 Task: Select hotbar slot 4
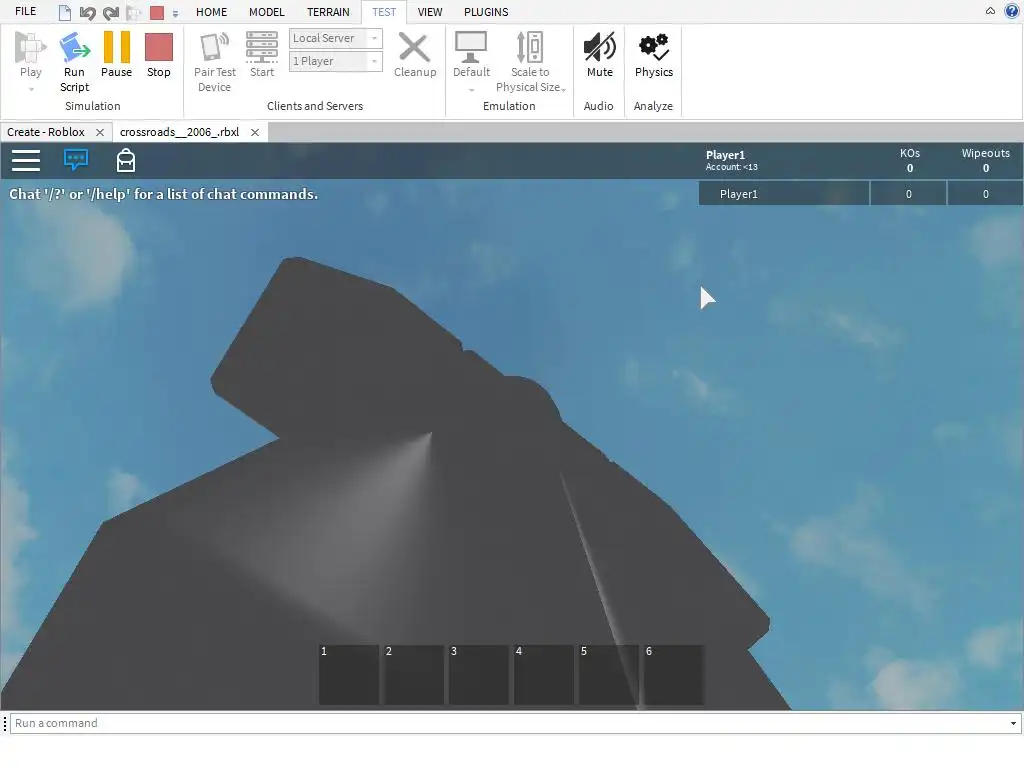pyautogui.click(x=544, y=675)
